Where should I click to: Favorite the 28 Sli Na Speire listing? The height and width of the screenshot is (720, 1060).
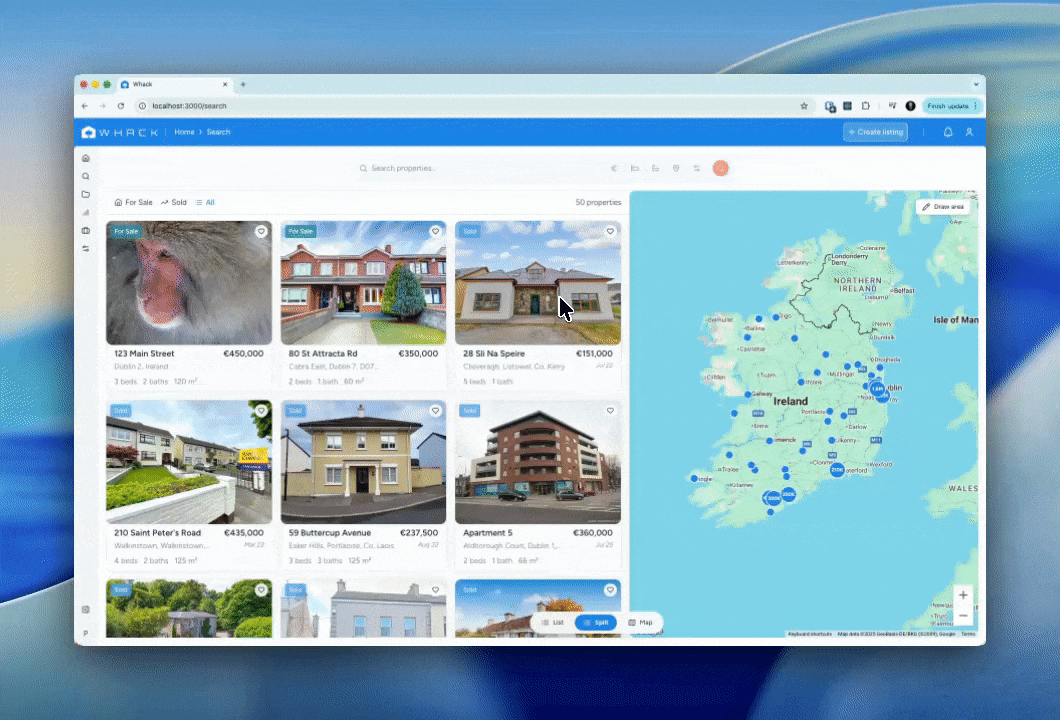pos(610,231)
